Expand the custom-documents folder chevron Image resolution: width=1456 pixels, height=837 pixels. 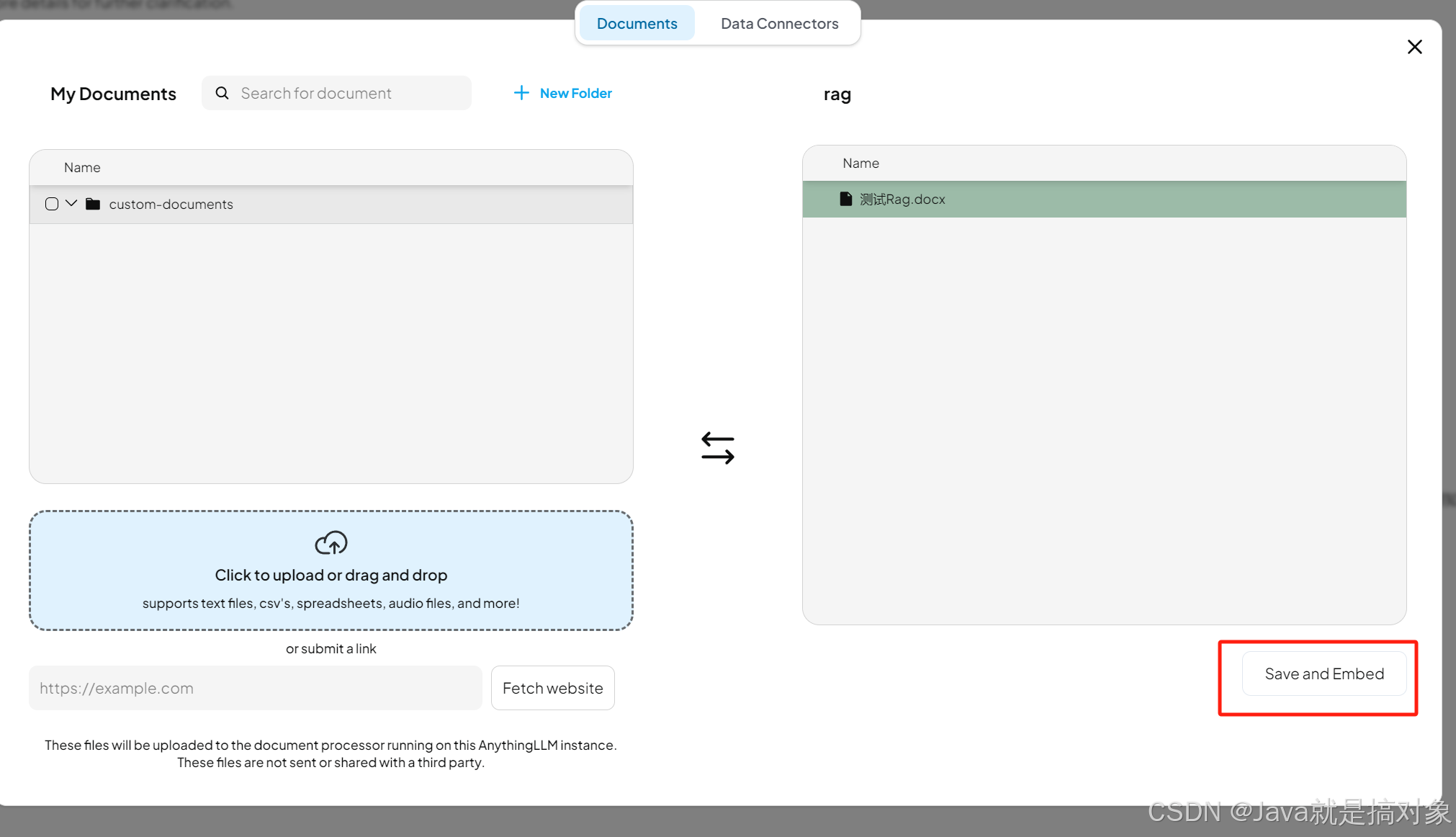(71, 203)
